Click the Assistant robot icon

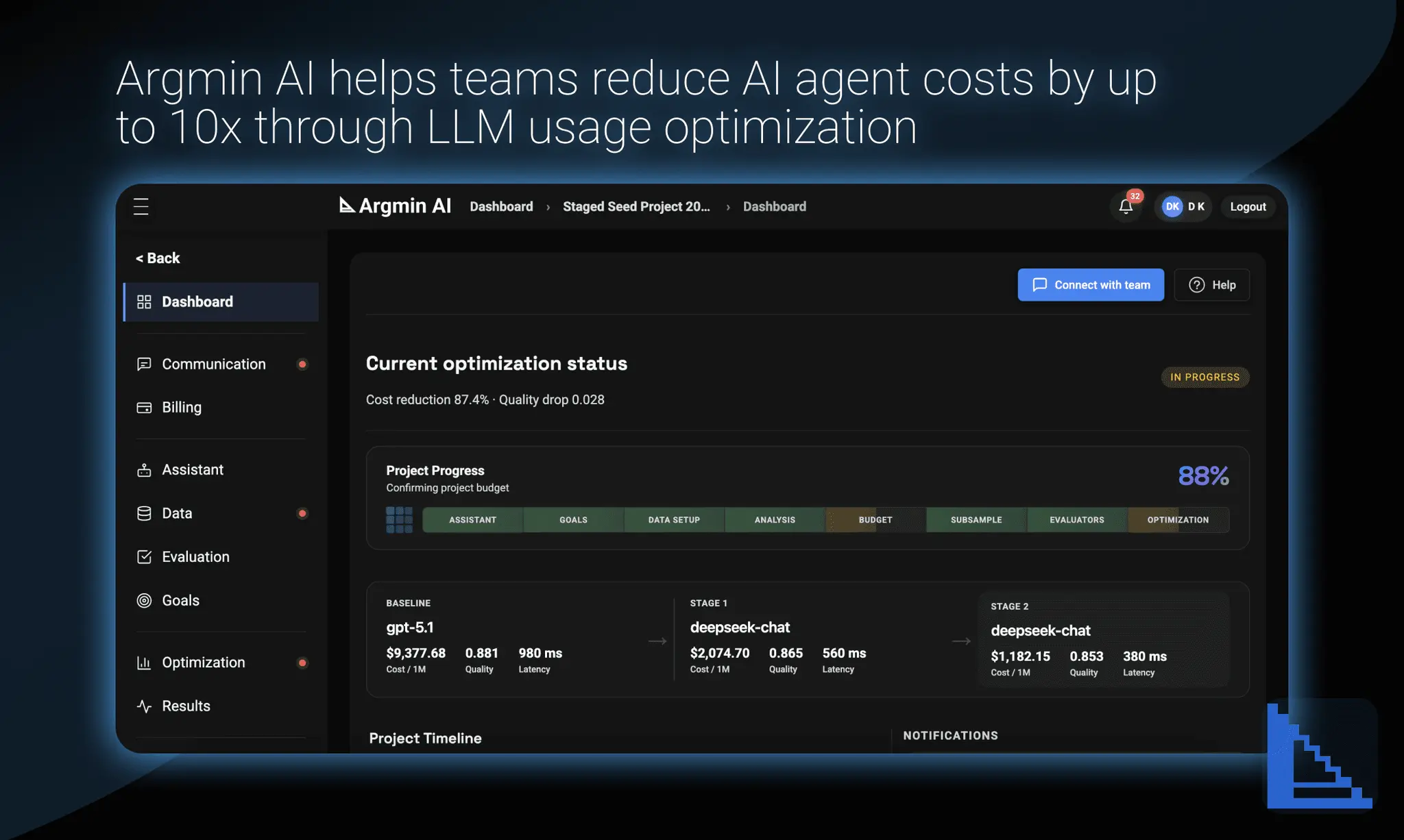144,470
